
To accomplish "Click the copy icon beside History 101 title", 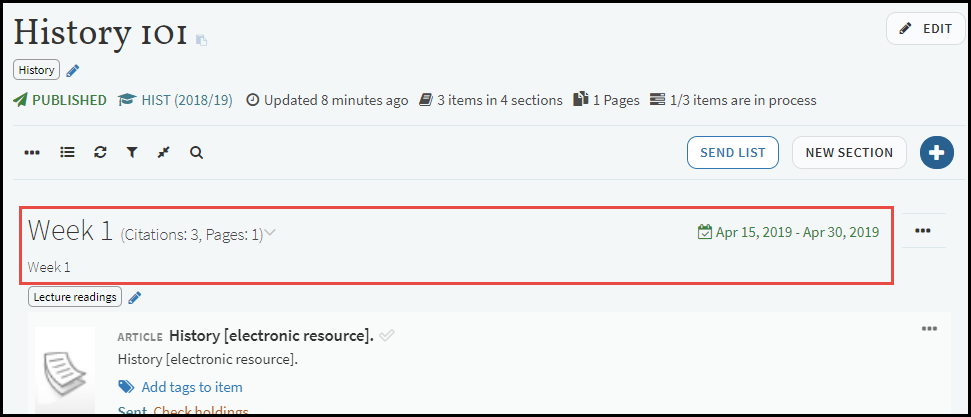I will [201, 40].
